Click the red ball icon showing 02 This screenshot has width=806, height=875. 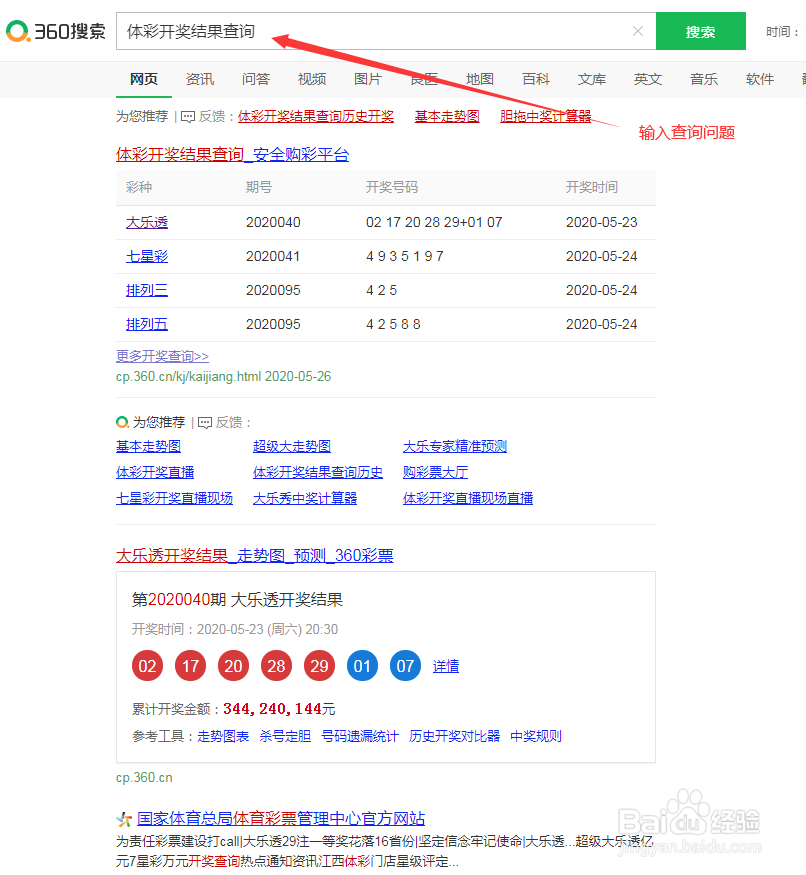click(x=147, y=665)
